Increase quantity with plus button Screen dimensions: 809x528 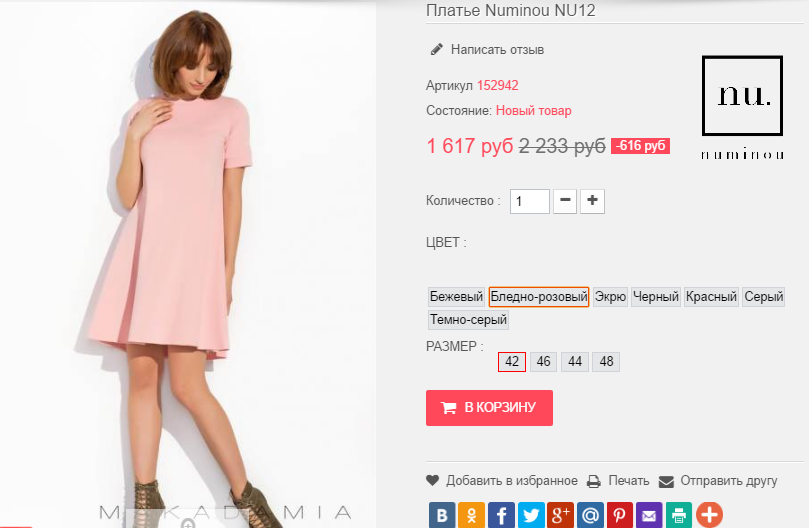tap(593, 201)
